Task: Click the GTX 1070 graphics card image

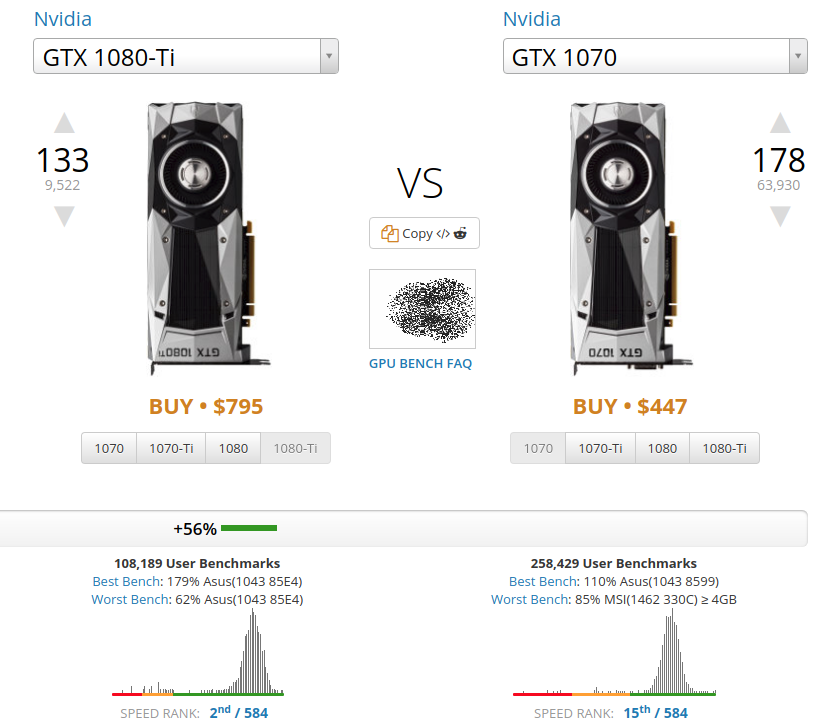Action: point(624,238)
